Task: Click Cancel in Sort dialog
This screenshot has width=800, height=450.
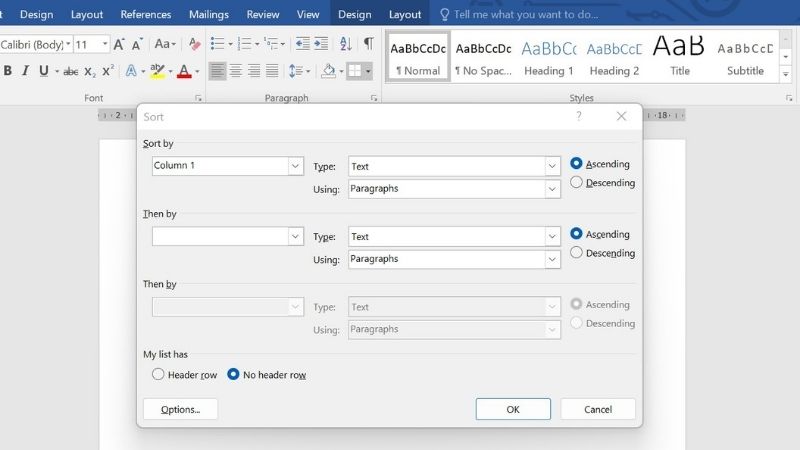Action: coord(598,409)
